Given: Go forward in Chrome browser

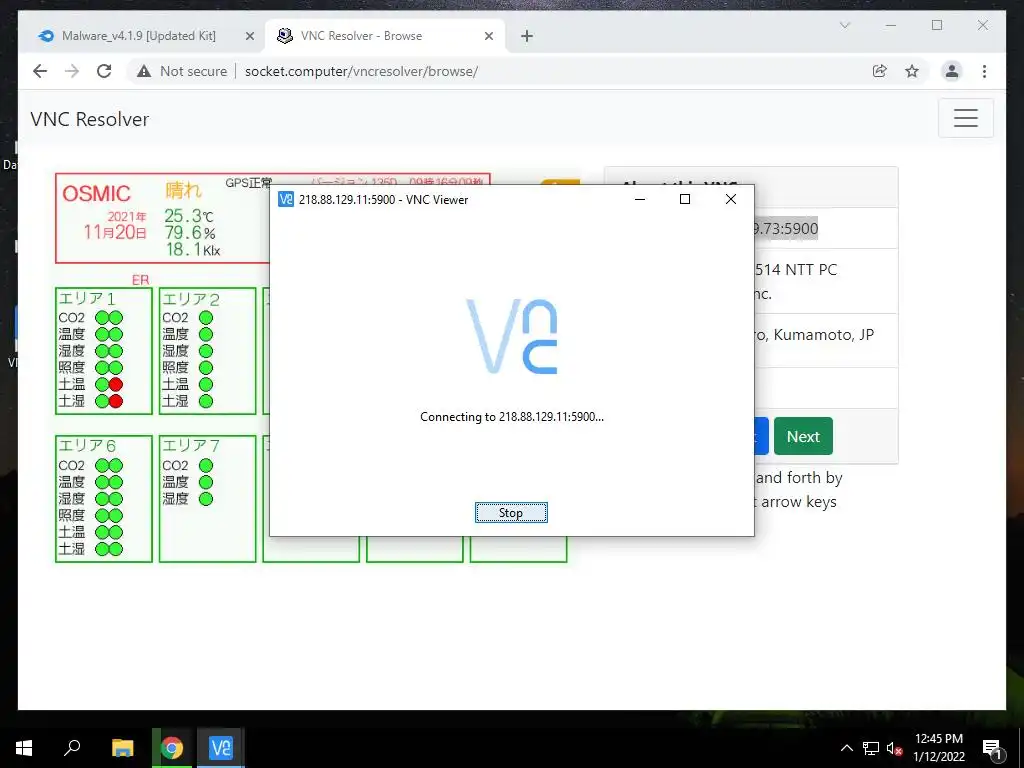Looking at the screenshot, I should tap(72, 71).
